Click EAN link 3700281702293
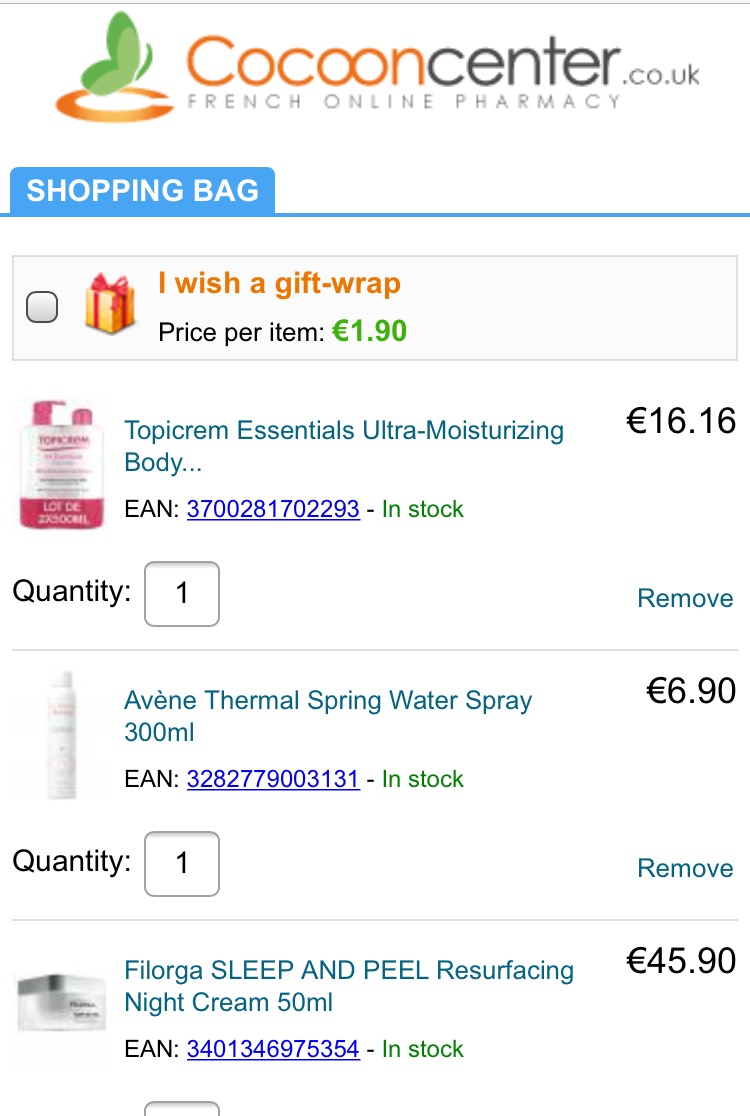Image resolution: width=750 pixels, height=1116 pixels. pos(273,509)
